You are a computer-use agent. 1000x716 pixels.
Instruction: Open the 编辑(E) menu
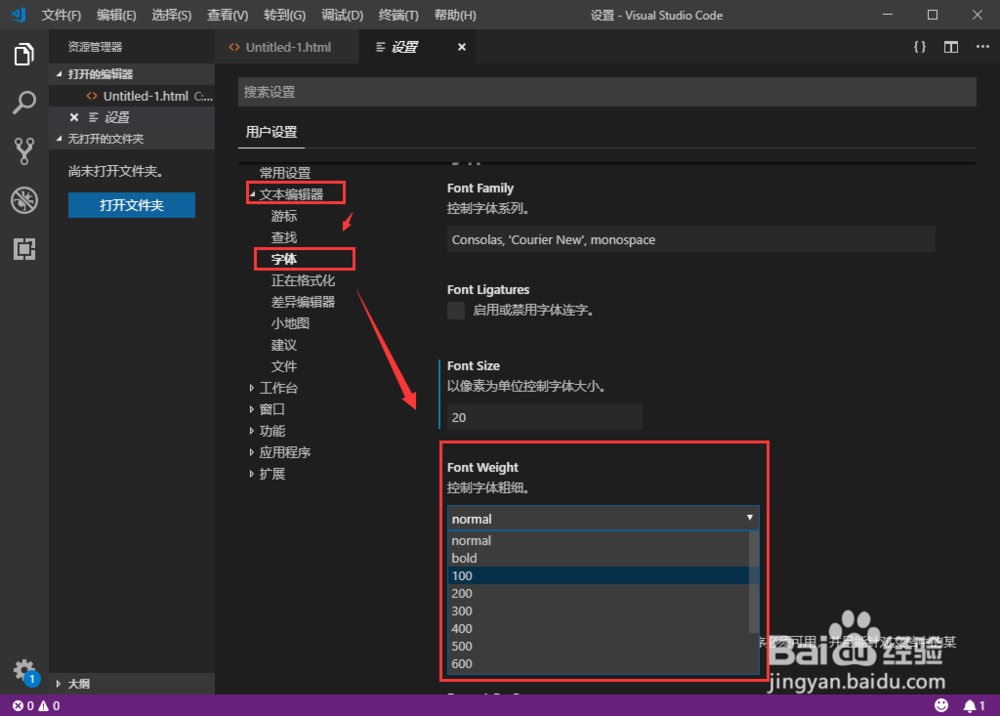(116, 15)
